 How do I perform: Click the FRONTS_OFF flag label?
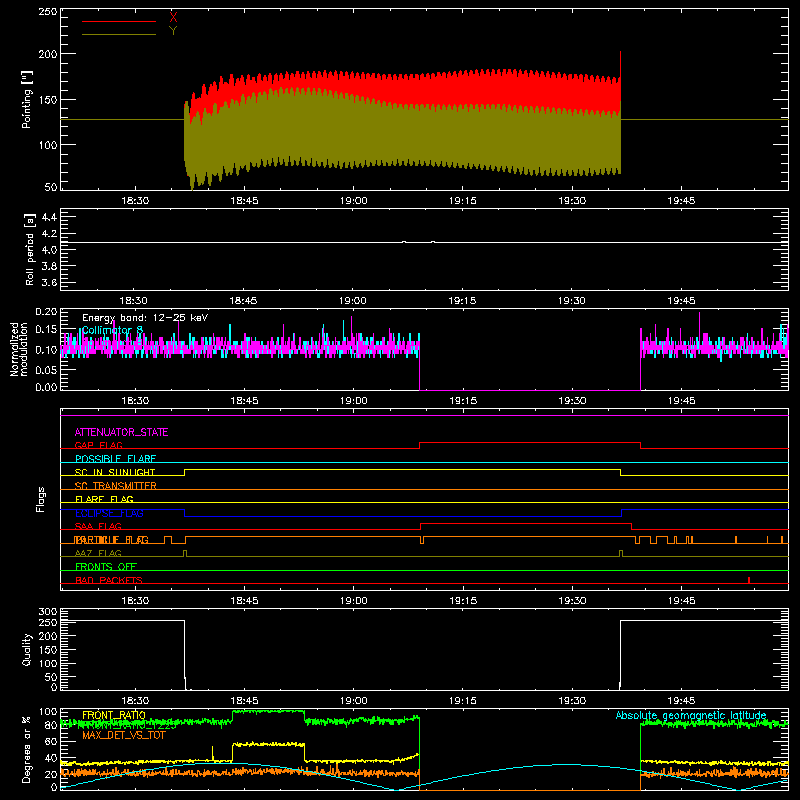tap(106, 566)
